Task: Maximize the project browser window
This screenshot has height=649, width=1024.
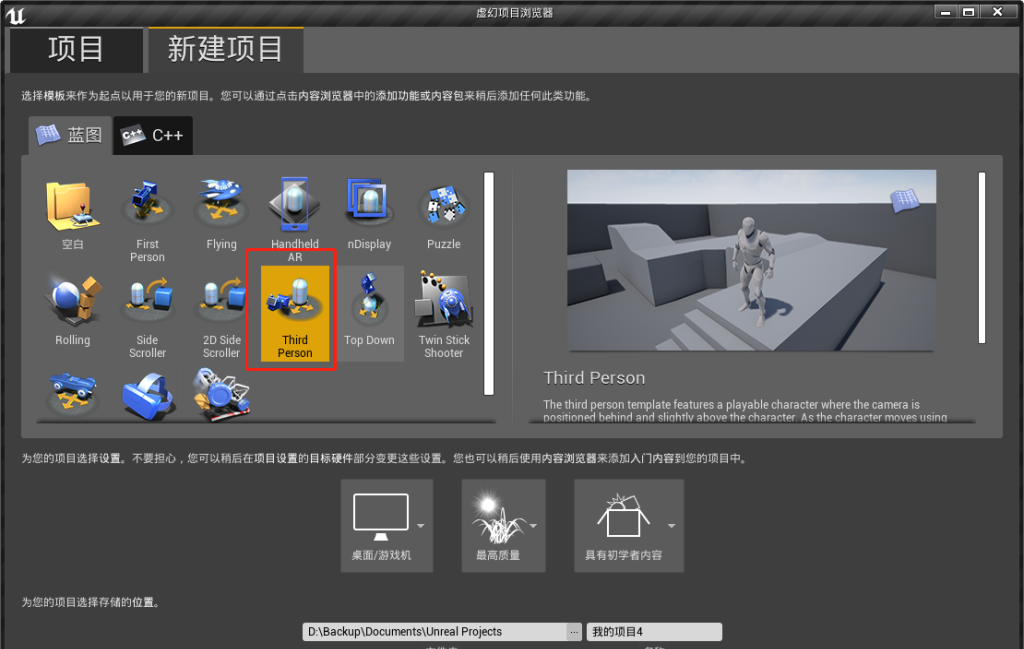Action: (968, 12)
